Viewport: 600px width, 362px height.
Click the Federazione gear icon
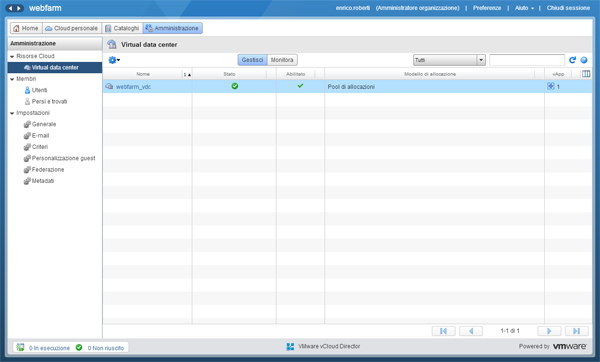coord(27,170)
